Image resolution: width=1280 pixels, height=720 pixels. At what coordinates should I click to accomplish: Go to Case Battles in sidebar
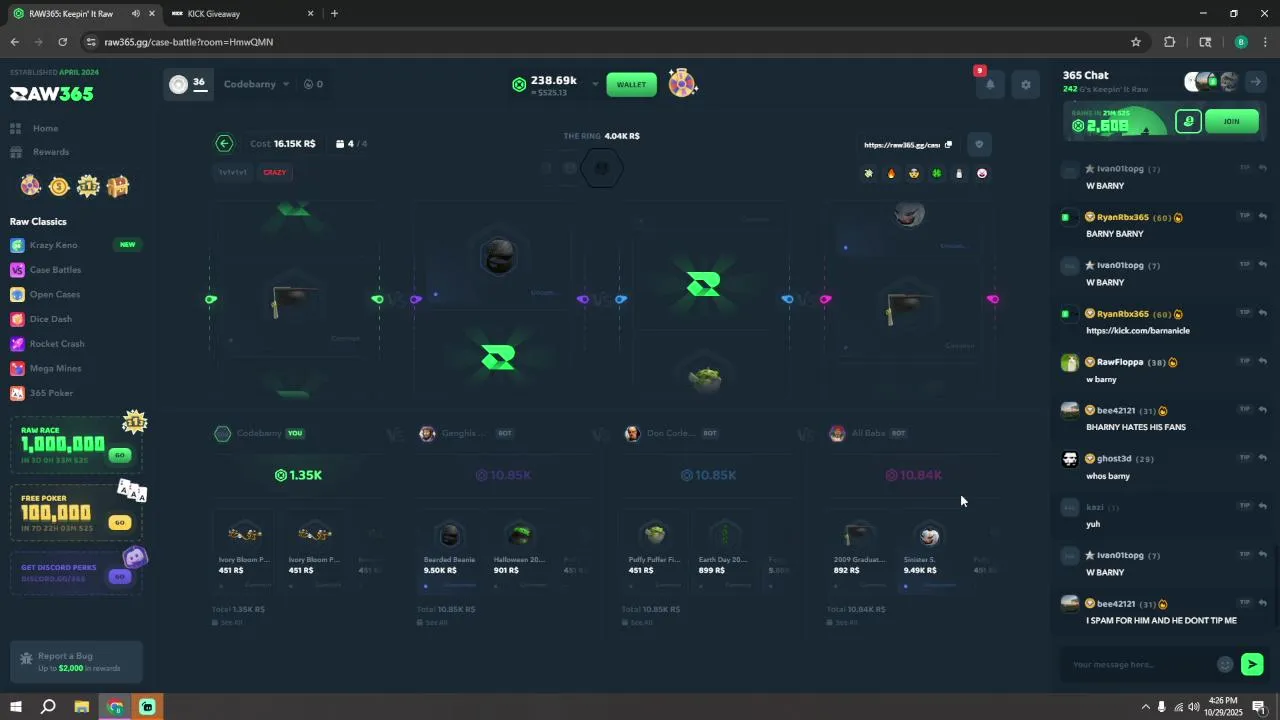coord(55,270)
